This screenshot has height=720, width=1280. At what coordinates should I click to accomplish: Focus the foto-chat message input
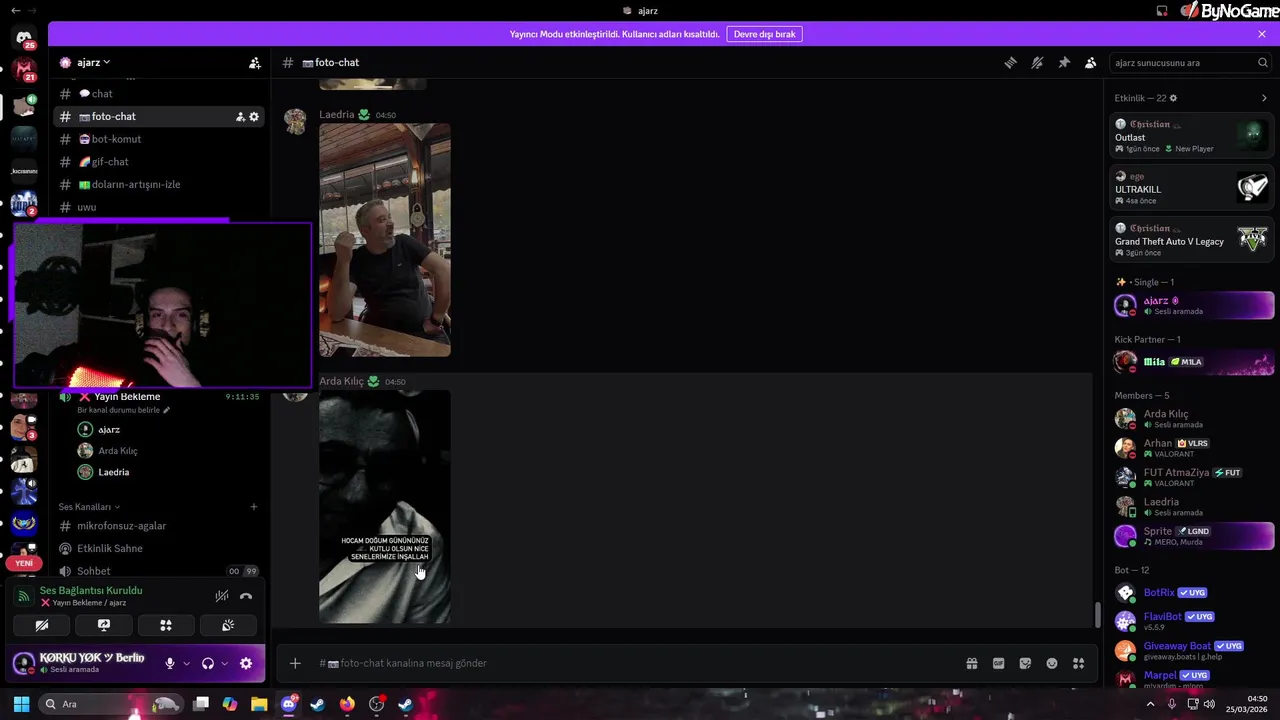point(635,663)
